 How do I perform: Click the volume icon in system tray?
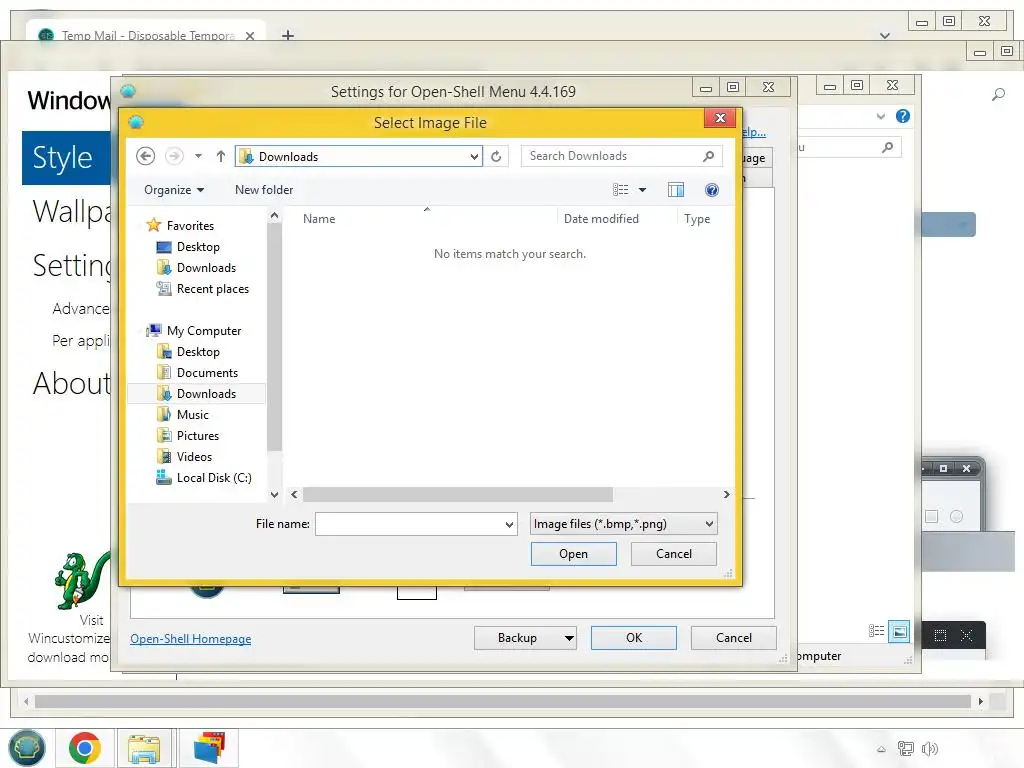pos(929,749)
